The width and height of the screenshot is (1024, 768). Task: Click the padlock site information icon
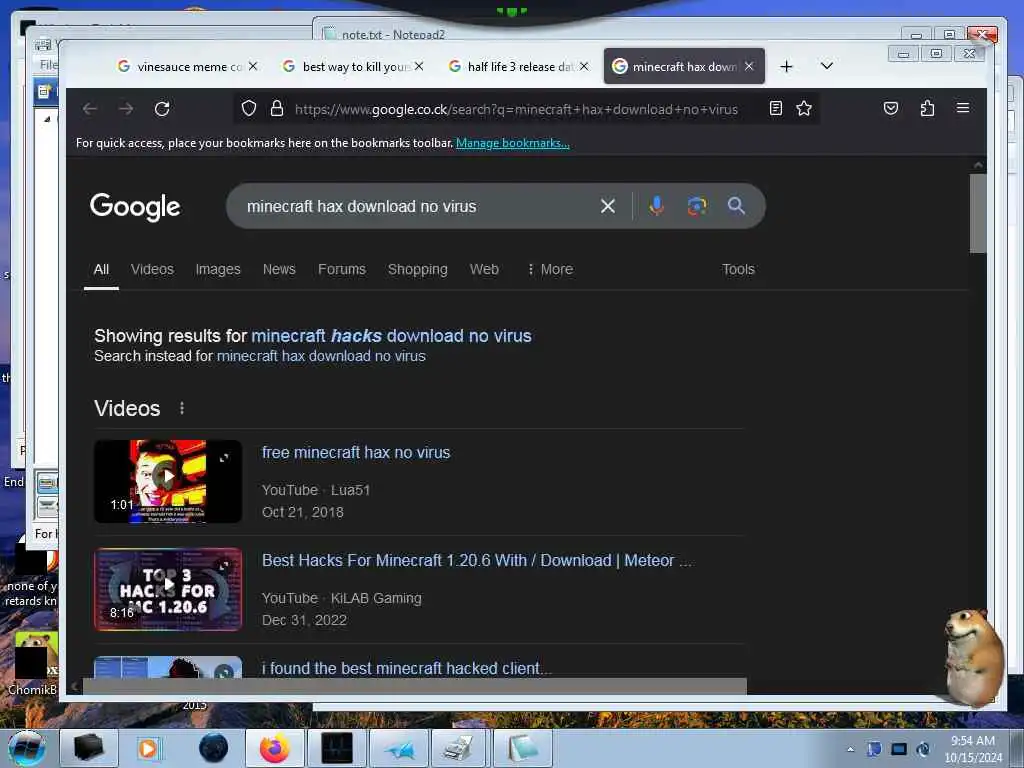[x=277, y=108]
